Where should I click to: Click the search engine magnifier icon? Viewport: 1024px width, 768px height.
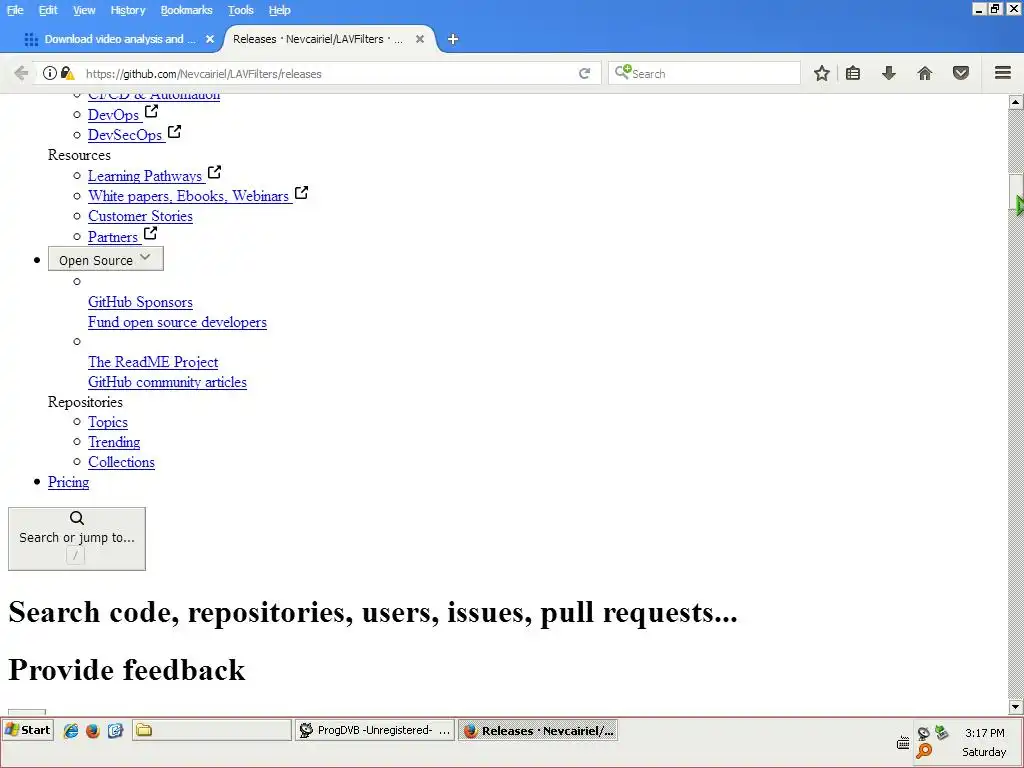(622, 72)
